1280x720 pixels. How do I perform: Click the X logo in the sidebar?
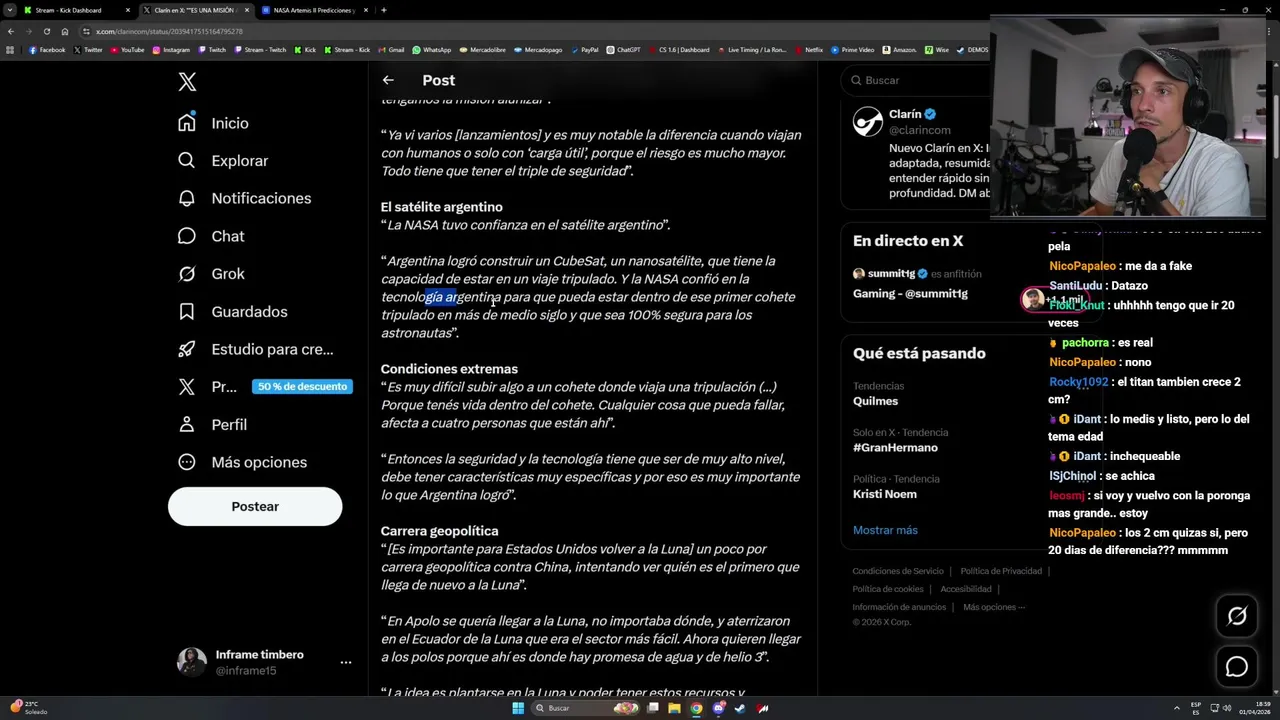click(187, 82)
